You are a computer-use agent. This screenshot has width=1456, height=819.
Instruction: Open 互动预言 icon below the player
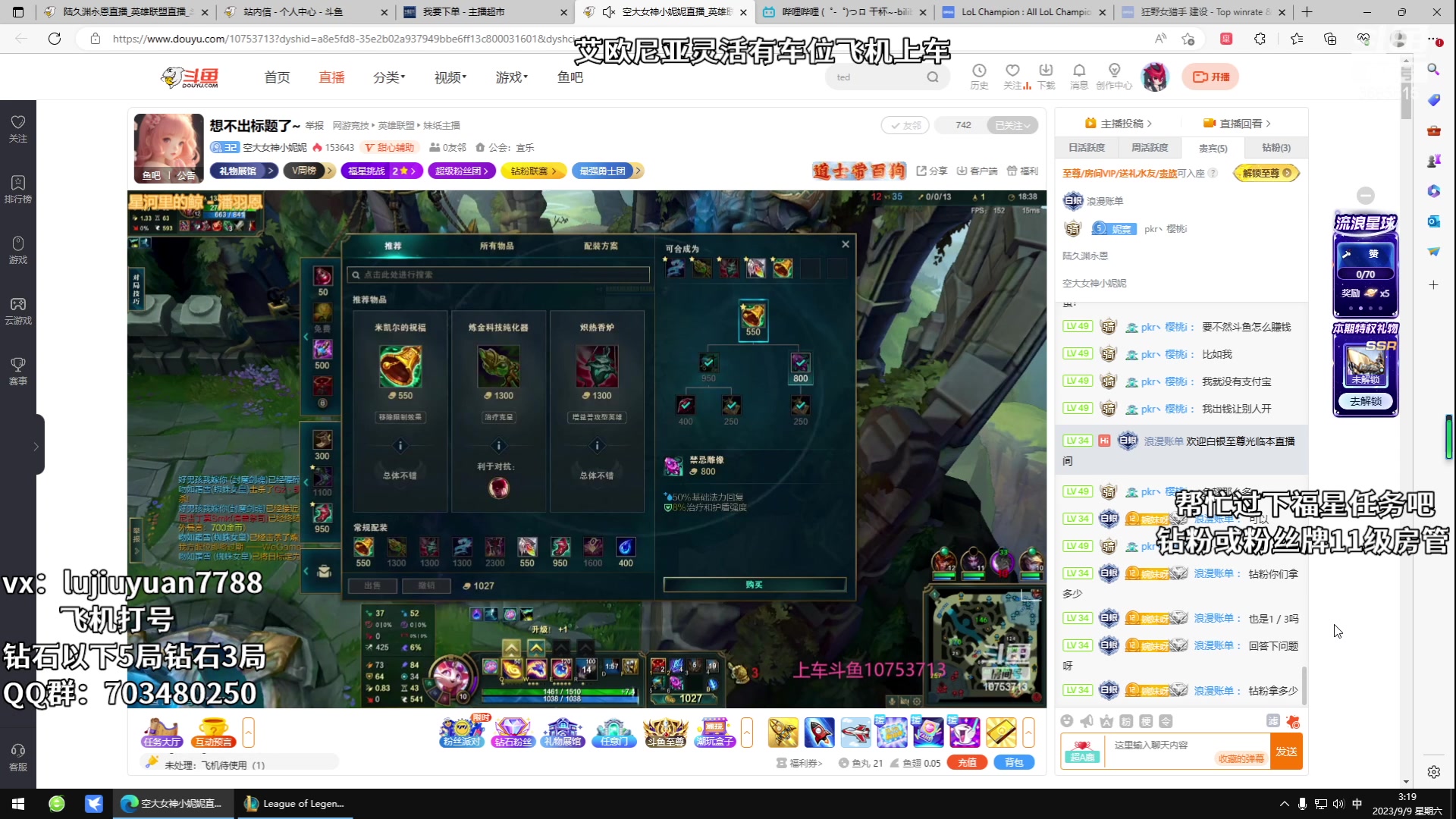(214, 733)
